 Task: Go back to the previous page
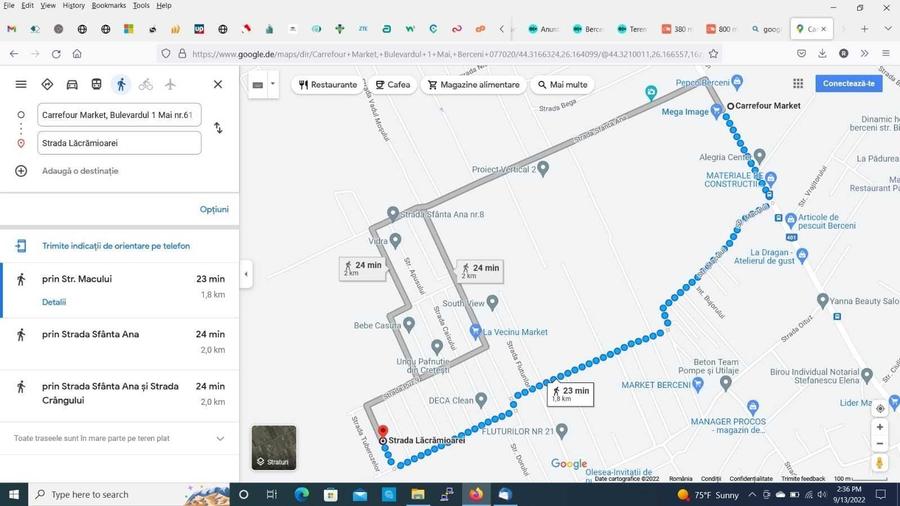14,53
